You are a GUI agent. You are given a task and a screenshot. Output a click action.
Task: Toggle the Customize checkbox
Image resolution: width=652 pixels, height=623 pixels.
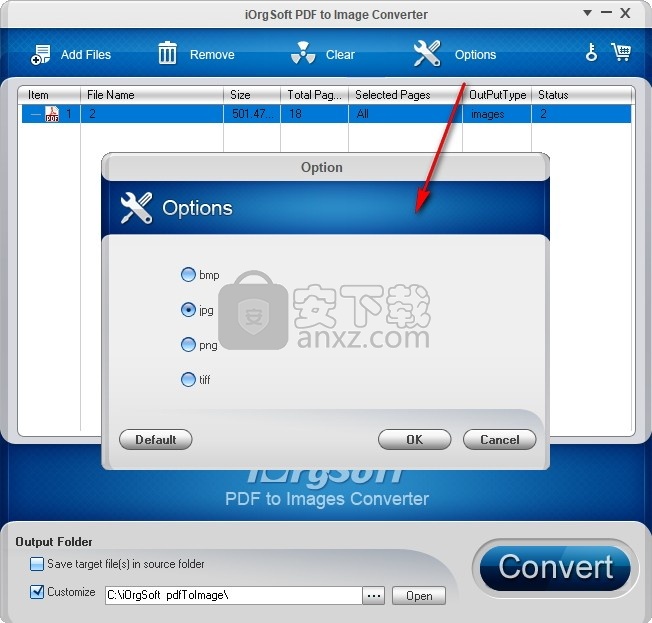37,592
